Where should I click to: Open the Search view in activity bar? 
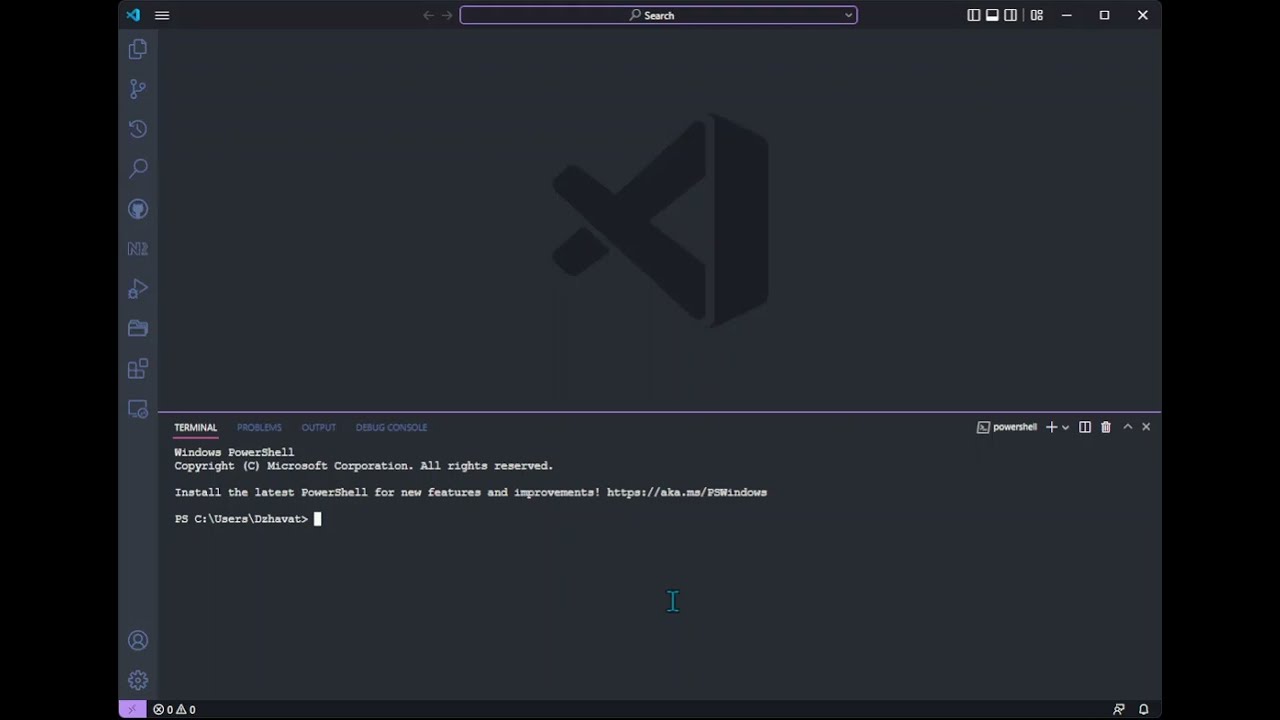pyautogui.click(x=138, y=169)
